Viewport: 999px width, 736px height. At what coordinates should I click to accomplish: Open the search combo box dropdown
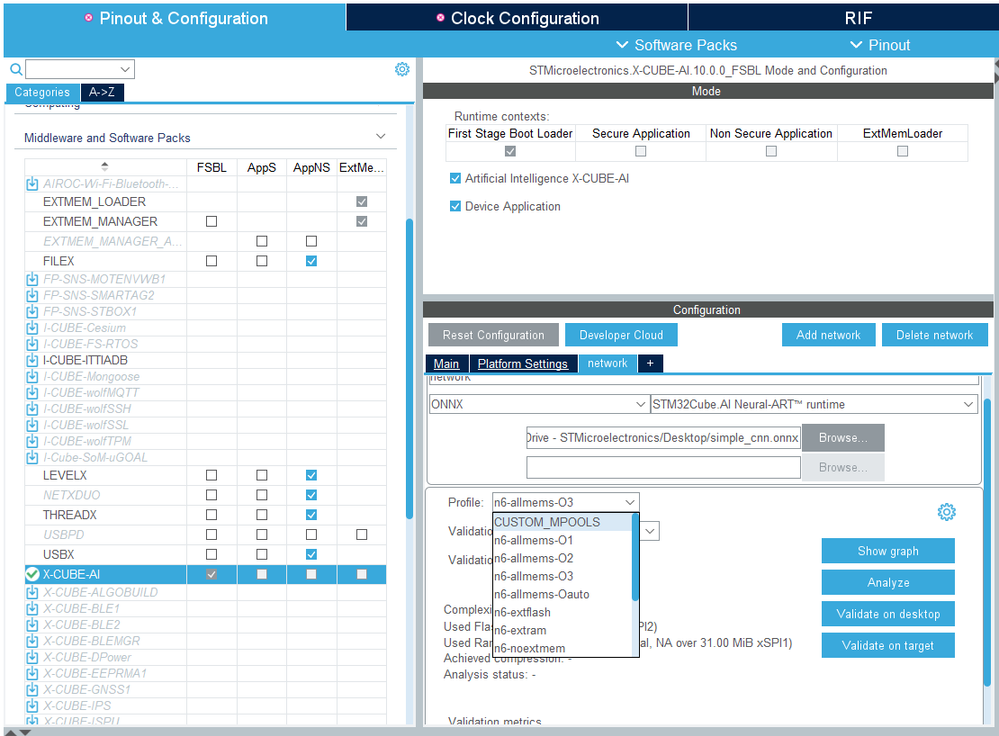pos(125,69)
